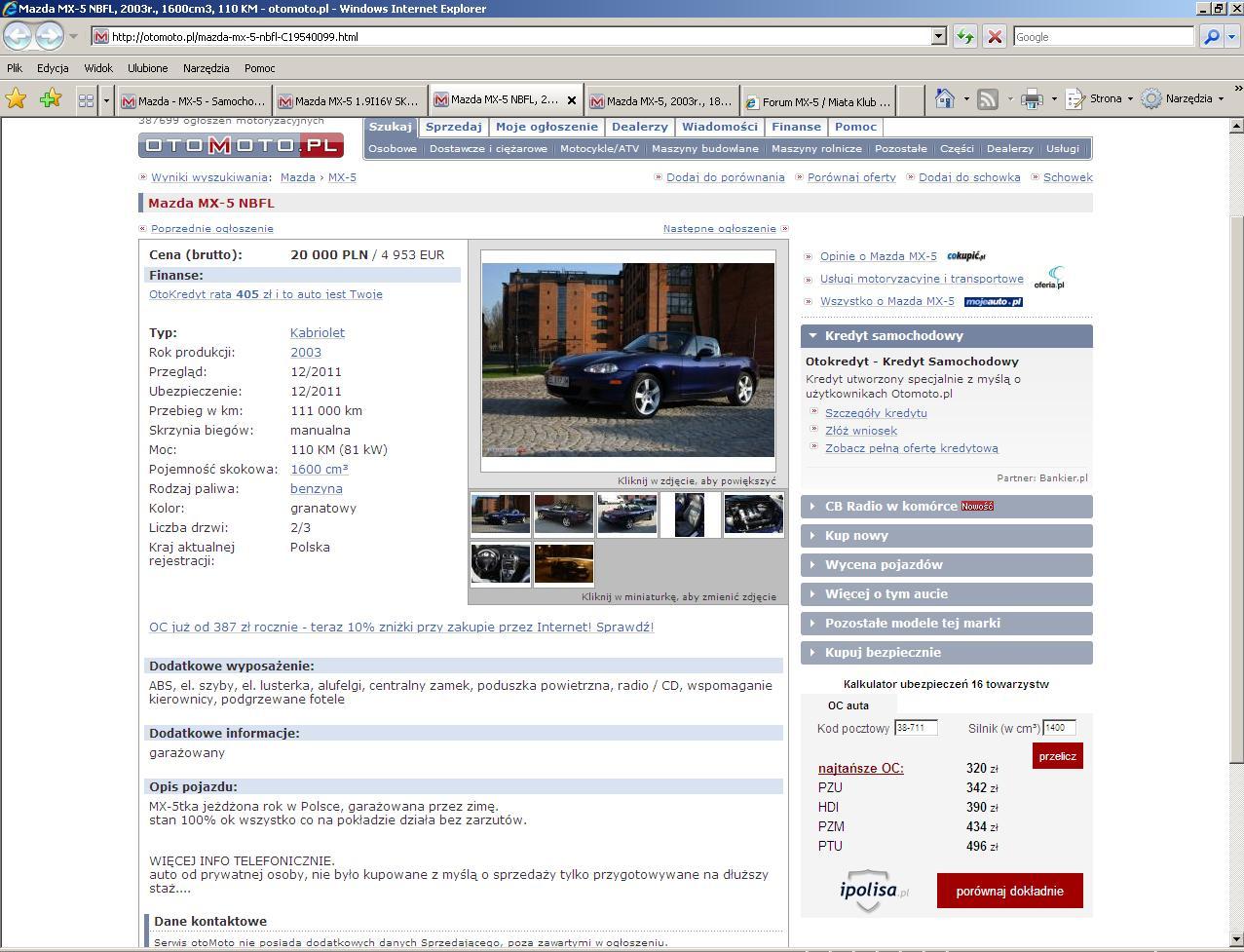Collapse the Kredyt samochodowy section
This screenshot has height=952, width=1244.
click(947, 335)
